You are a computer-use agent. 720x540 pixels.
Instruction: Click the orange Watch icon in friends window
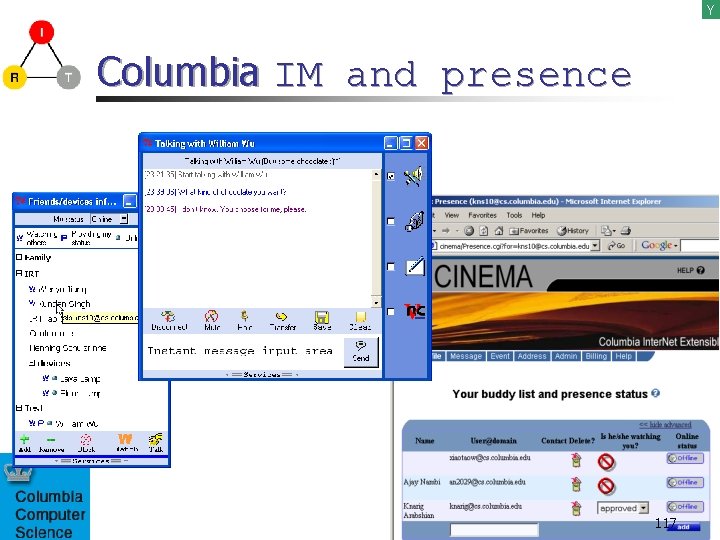(x=125, y=439)
